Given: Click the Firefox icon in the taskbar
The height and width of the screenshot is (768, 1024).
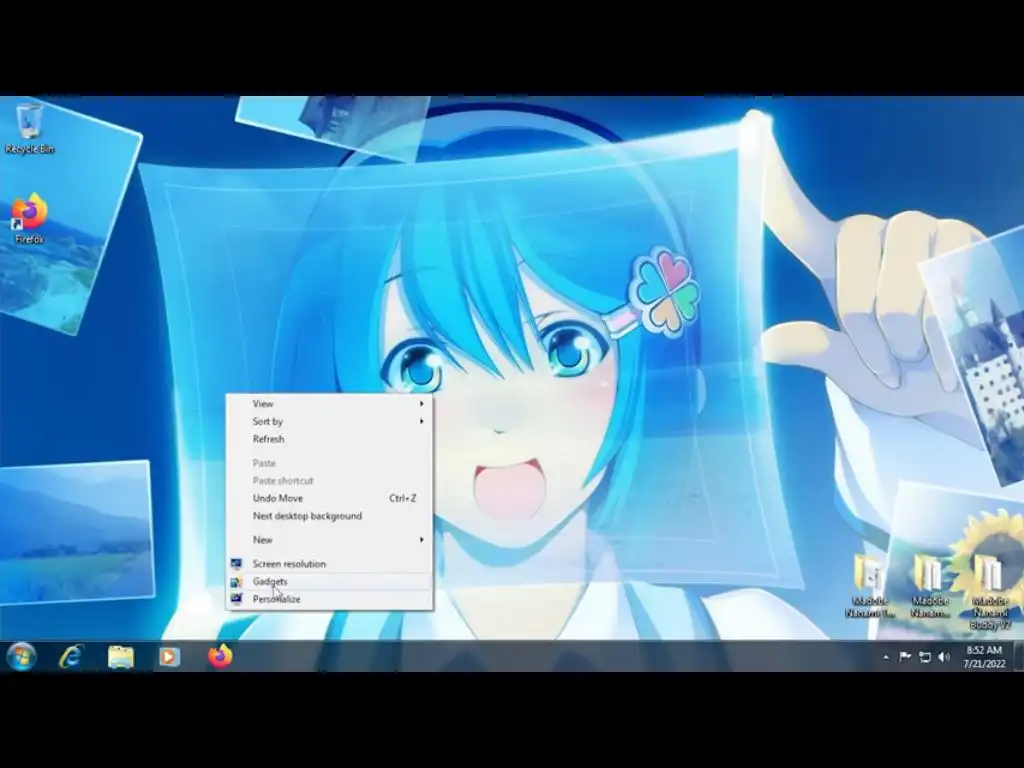Looking at the screenshot, I should 220,656.
